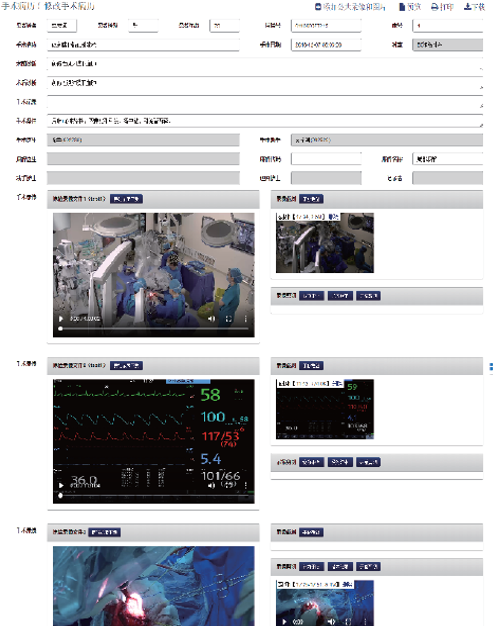Play the operating room video
The width and height of the screenshot is (493, 626).
pyautogui.click(x=61, y=319)
